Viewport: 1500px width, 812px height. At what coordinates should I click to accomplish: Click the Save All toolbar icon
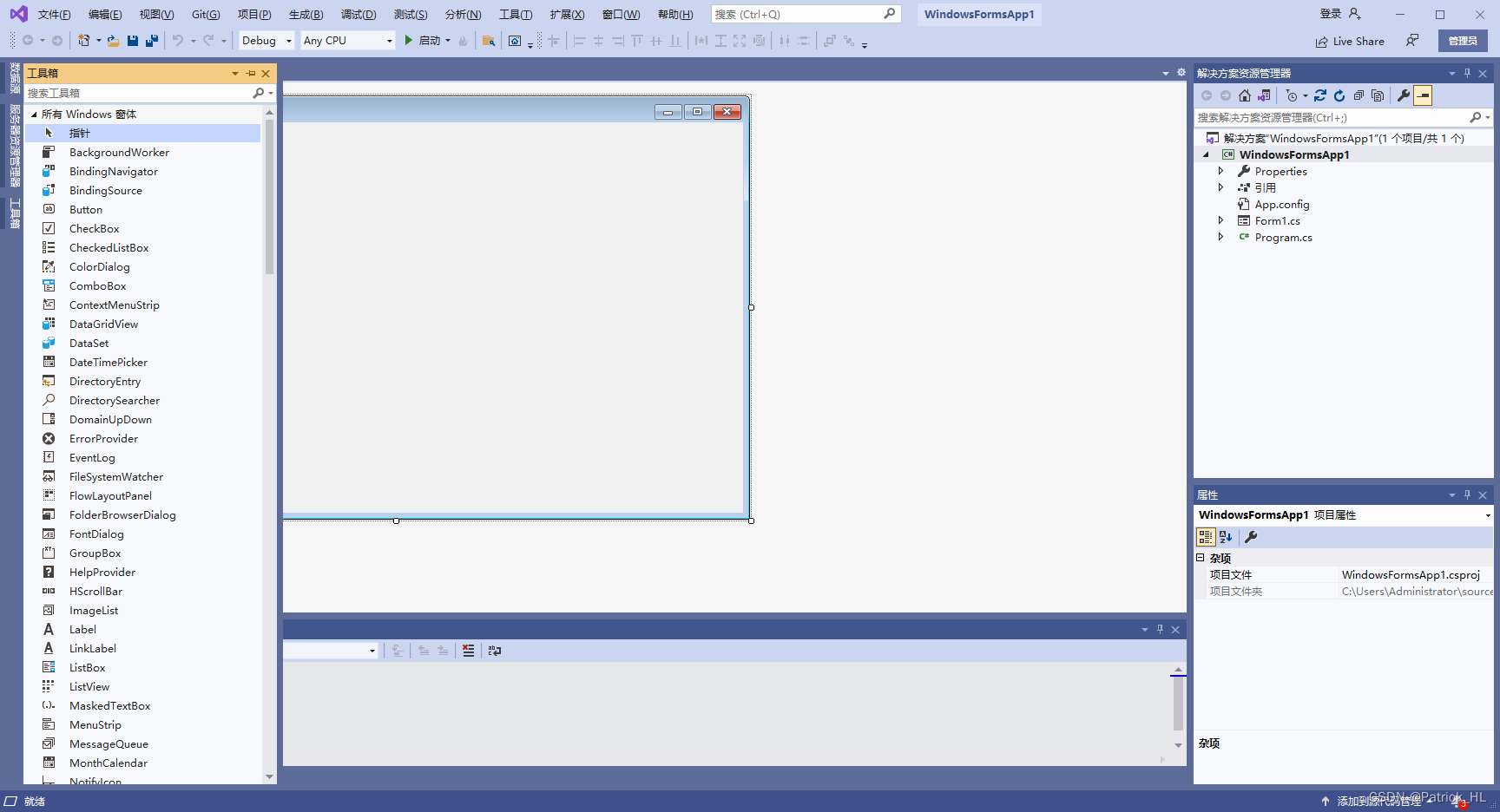(152, 41)
